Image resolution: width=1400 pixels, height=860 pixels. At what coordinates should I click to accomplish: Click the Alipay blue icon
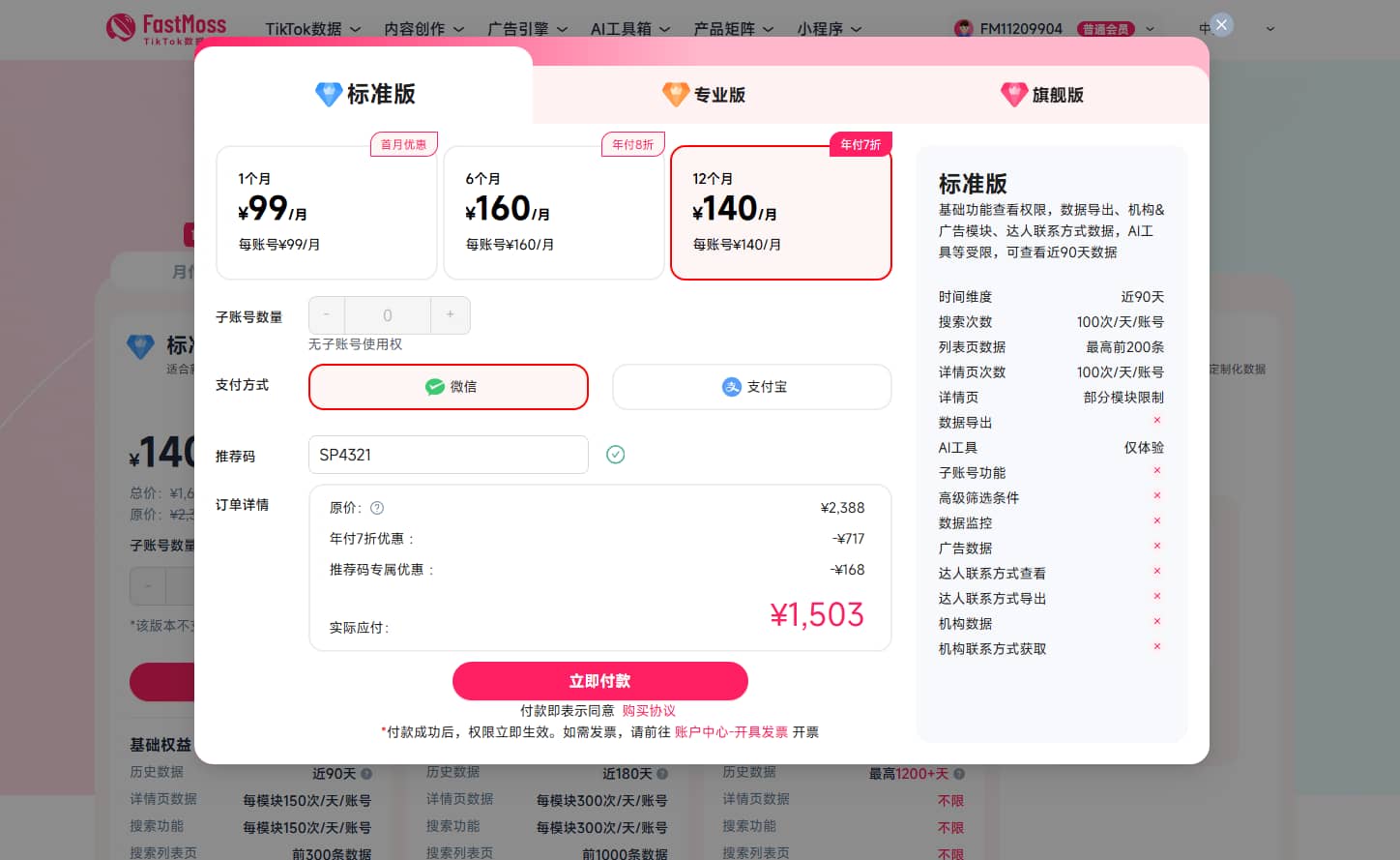click(x=733, y=386)
